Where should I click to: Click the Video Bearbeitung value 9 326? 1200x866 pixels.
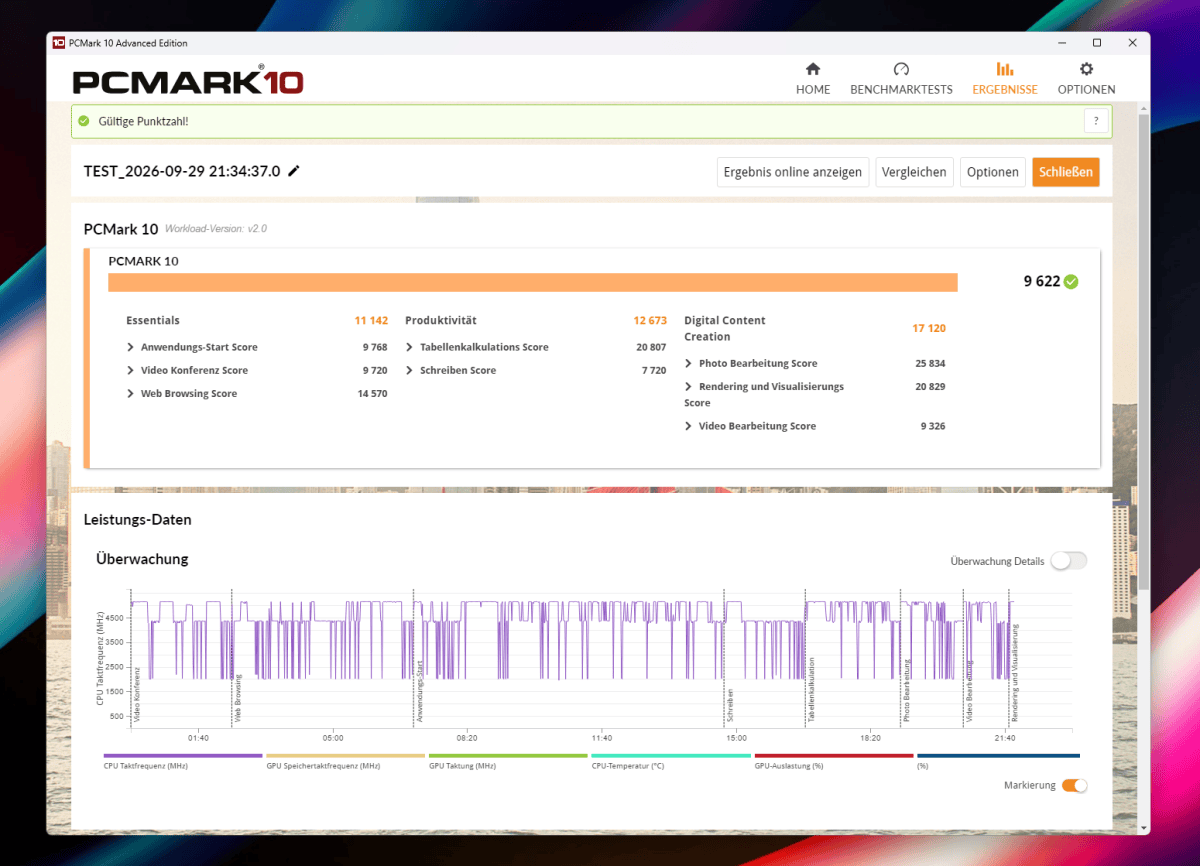pyautogui.click(x=933, y=426)
